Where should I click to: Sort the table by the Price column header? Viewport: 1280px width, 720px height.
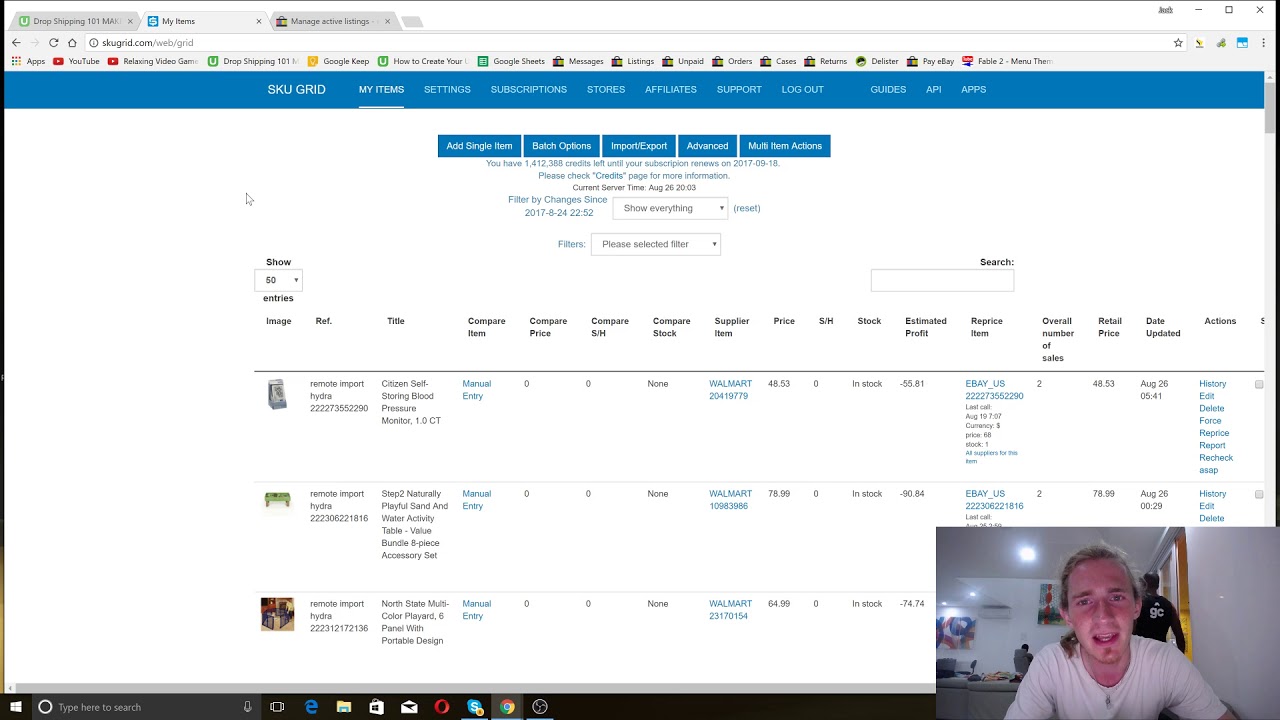[x=784, y=321]
